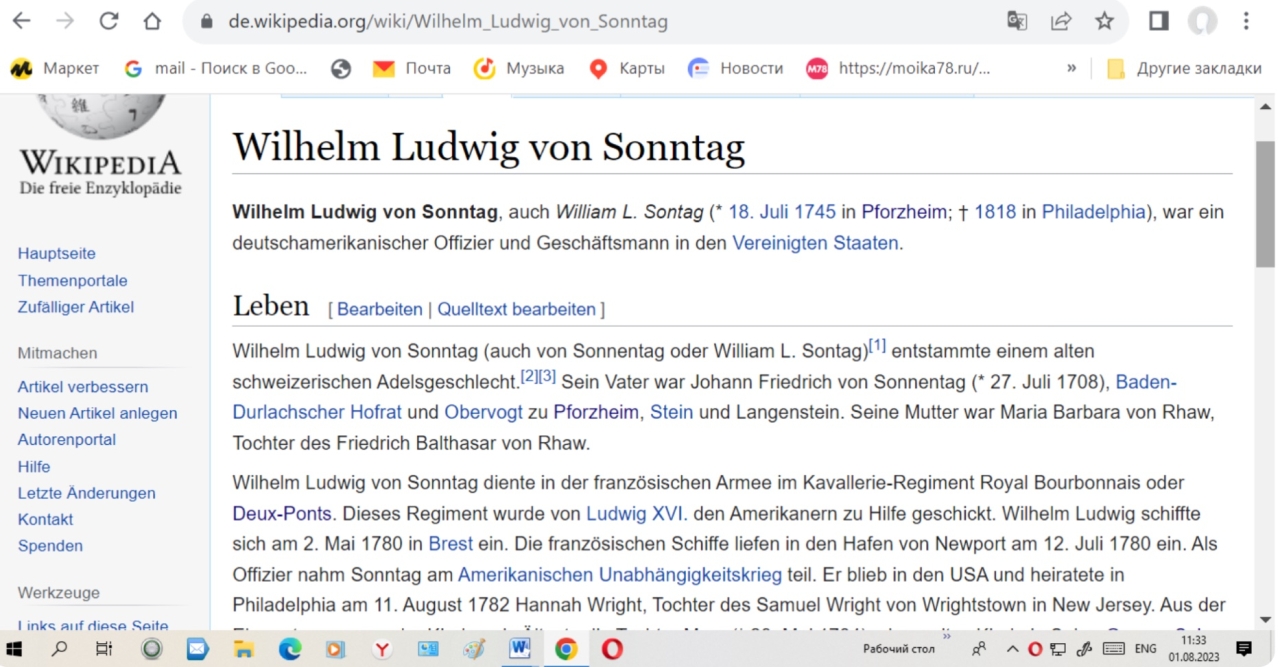Image resolution: width=1280 pixels, height=667 pixels.
Task: Share this page via the share icon
Action: 1060,21
